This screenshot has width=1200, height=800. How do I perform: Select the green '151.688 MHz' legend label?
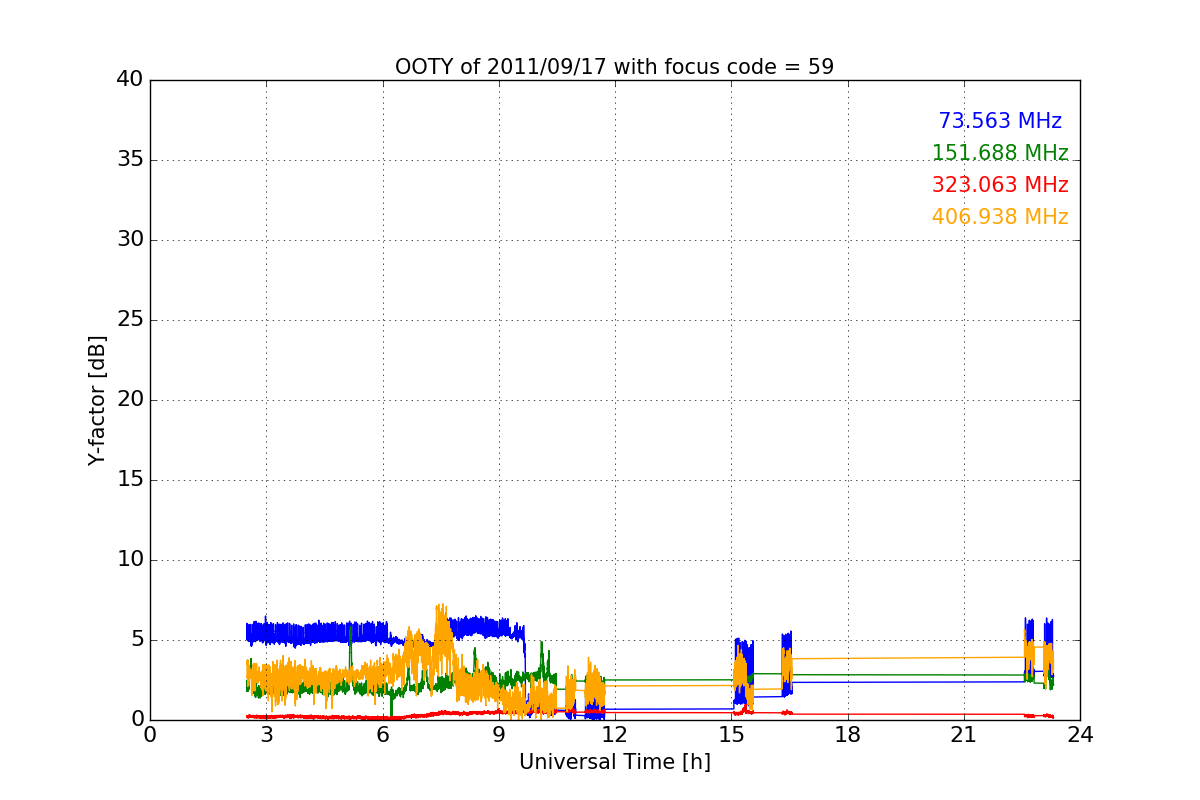(x=1000, y=153)
